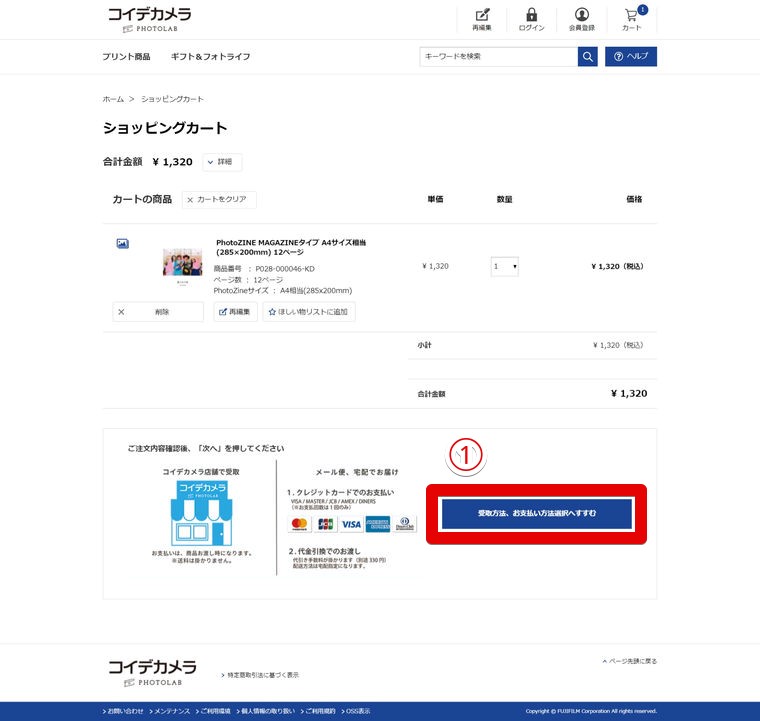The width and height of the screenshot is (760, 721).
Task: Open the ギフト&フォトライフ menu
Action: coord(211,57)
